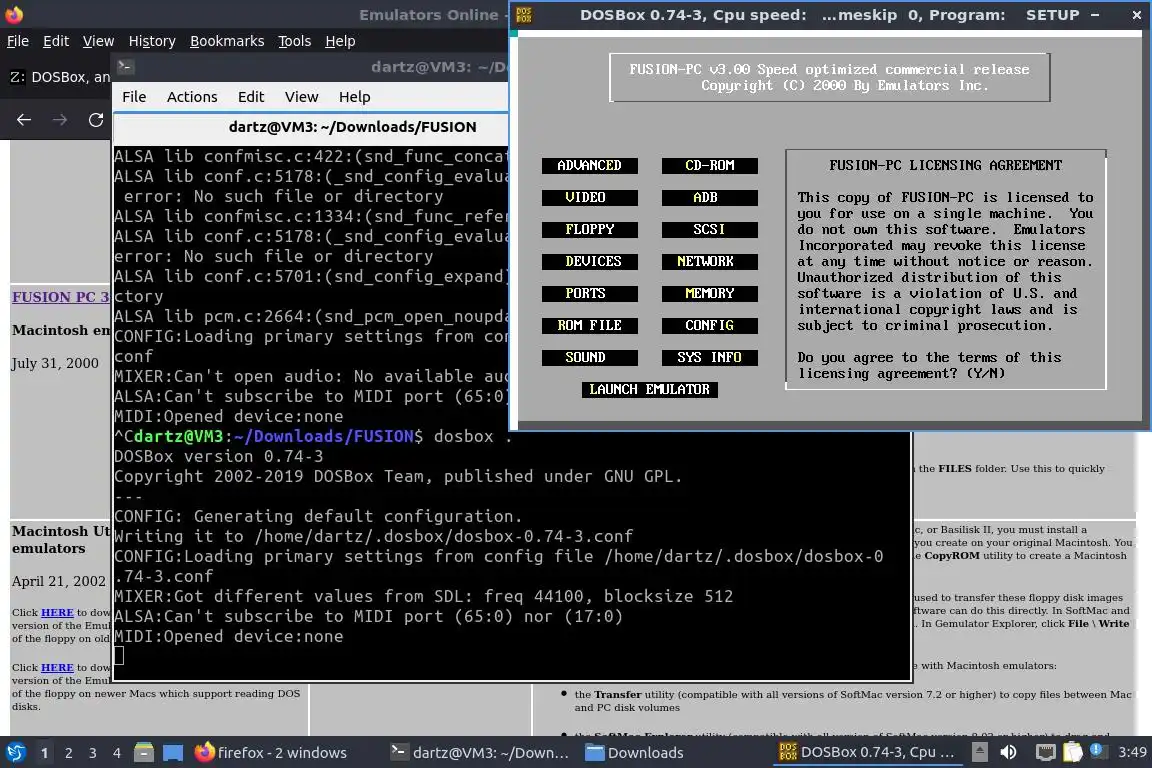Click the network connection tray icon
The width and height of the screenshot is (1152, 768).
pos(1045,752)
